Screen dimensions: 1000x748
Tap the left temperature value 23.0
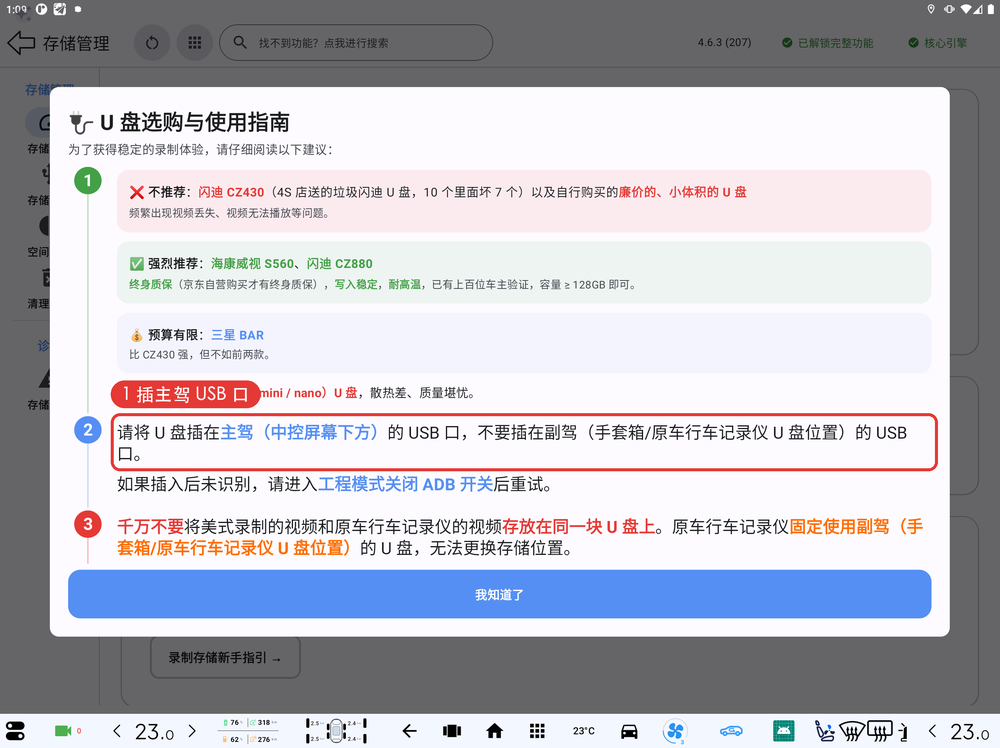(154, 731)
